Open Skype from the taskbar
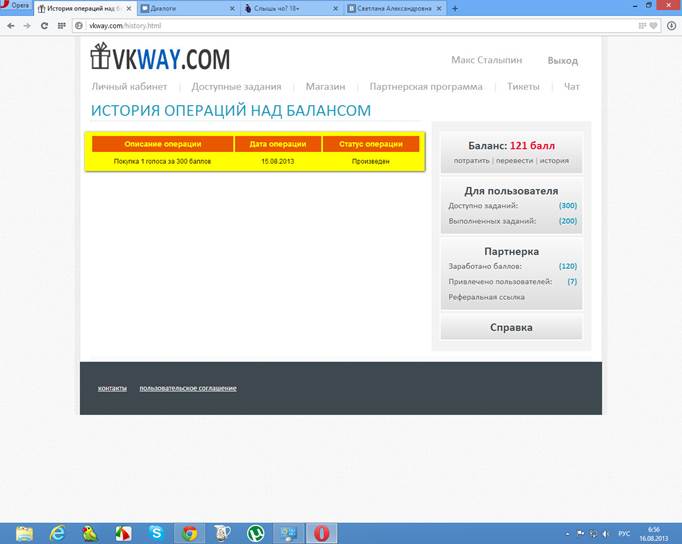682x544 pixels. [x=156, y=533]
